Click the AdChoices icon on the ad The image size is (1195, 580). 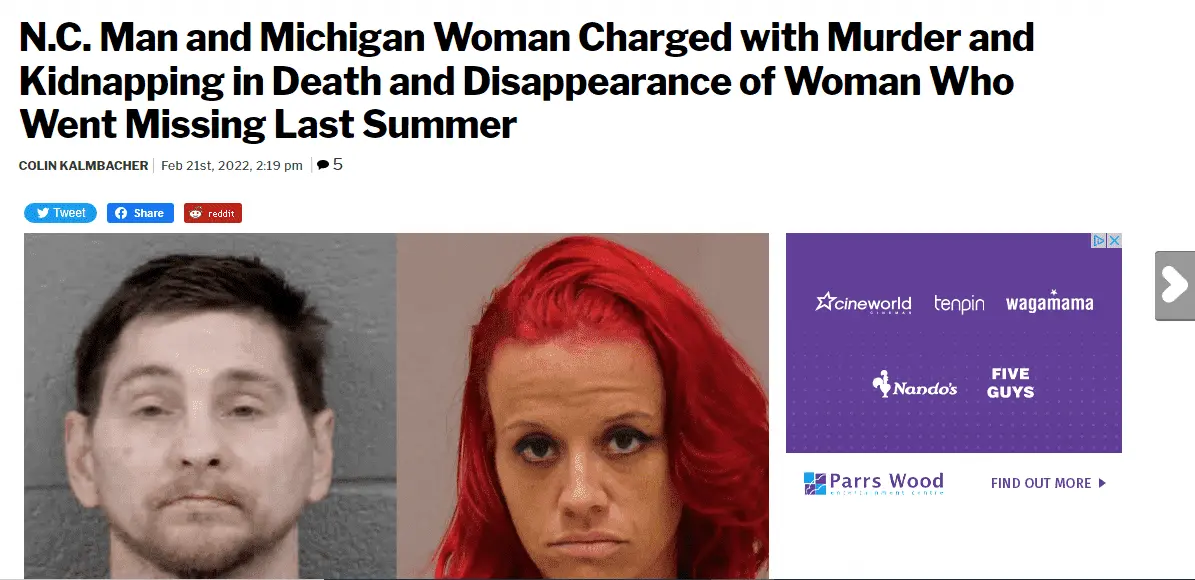click(1099, 241)
